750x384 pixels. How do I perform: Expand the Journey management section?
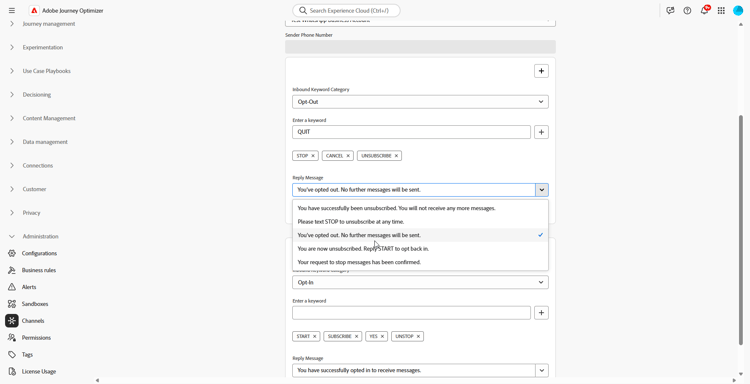(12, 24)
